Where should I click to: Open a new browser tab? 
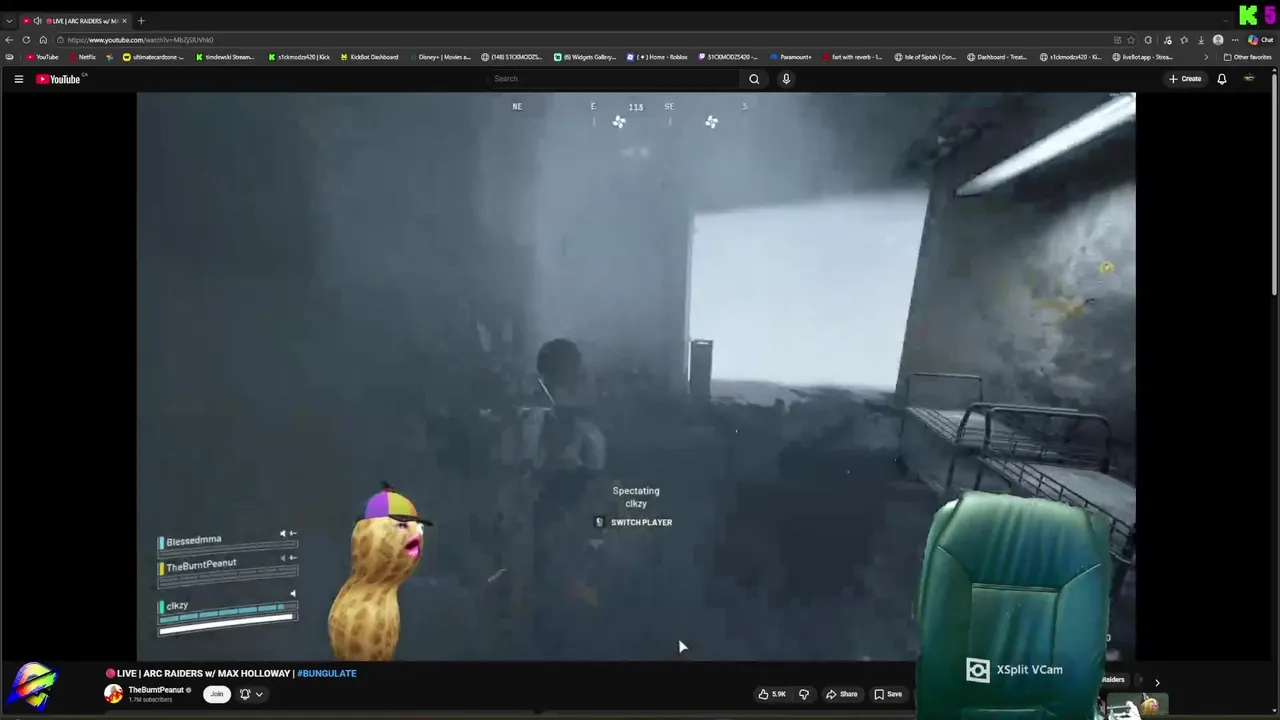point(141,21)
